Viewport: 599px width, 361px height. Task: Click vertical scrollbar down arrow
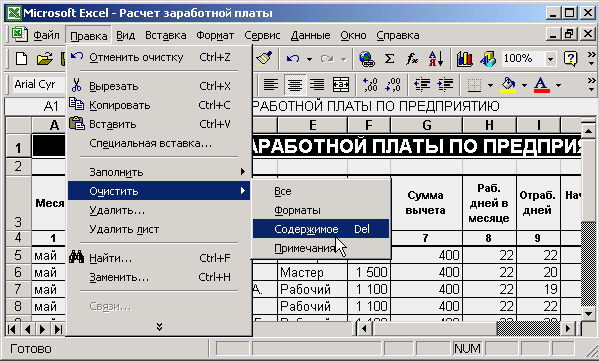click(588, 314)
